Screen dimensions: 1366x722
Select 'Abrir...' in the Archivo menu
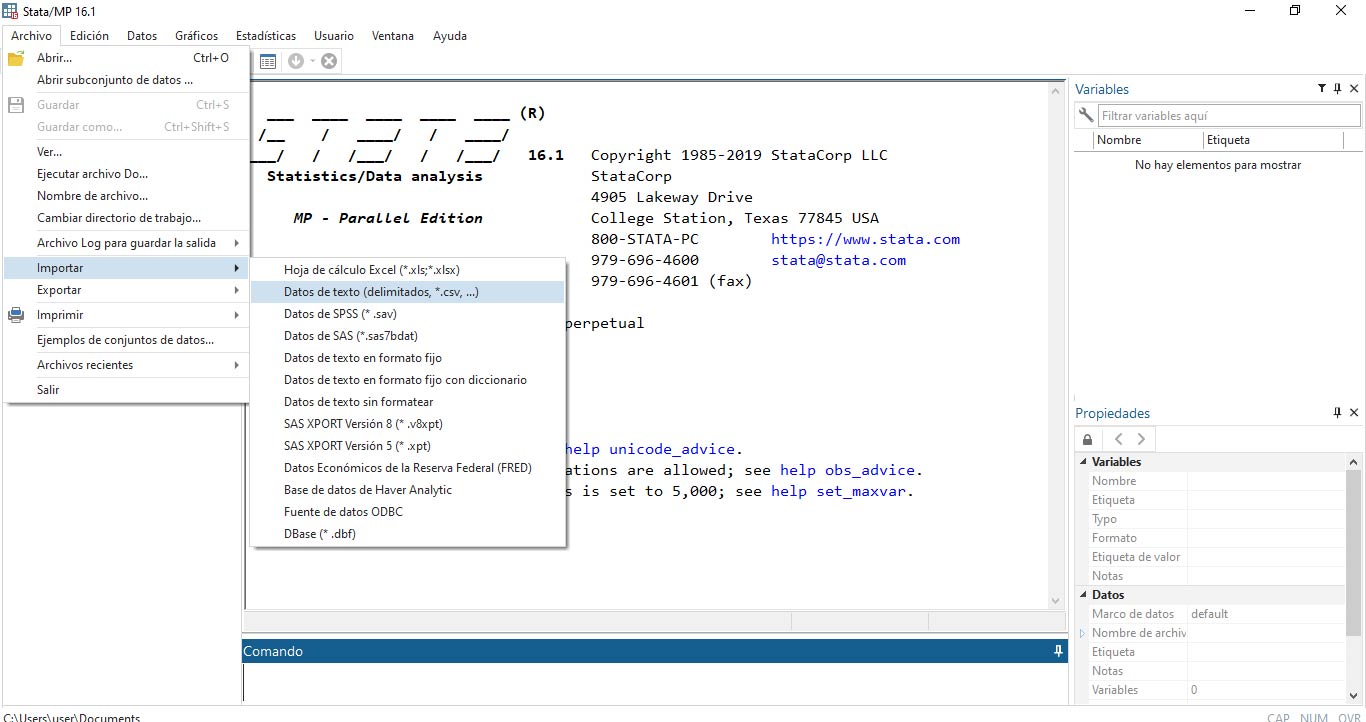(x=126, y=58)
